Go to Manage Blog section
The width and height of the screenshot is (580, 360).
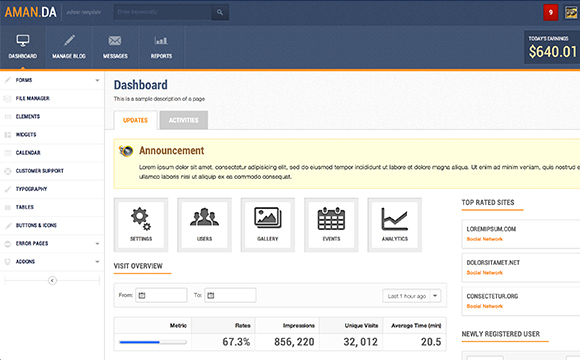click(69, 47)
